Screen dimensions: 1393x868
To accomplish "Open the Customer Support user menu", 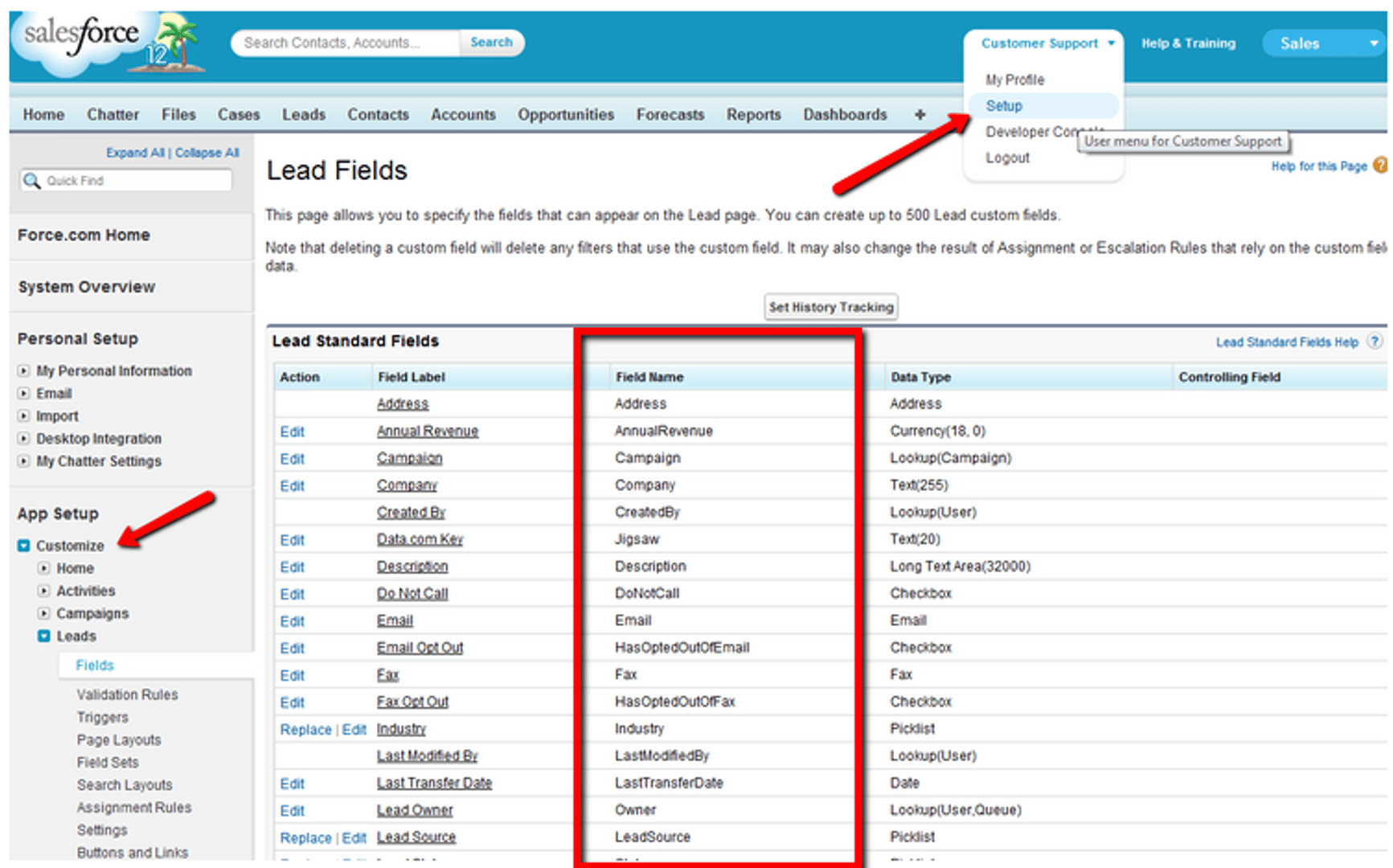I will click(x=1047, y=43).
